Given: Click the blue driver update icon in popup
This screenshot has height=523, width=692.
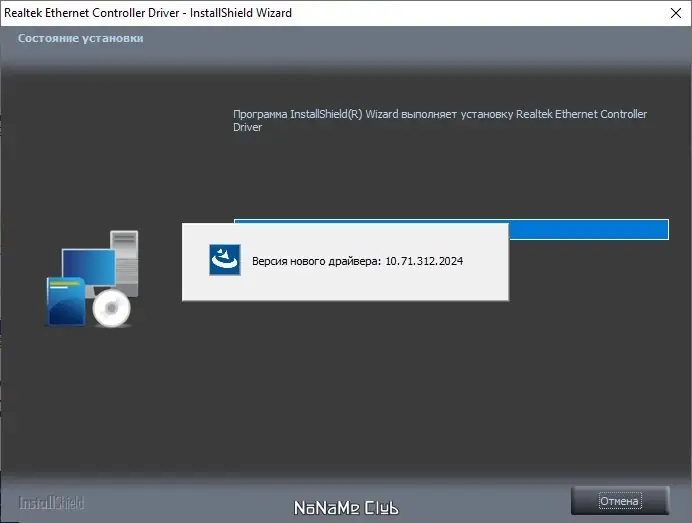Looking at the screenshot, I should (x=225, y=260).
